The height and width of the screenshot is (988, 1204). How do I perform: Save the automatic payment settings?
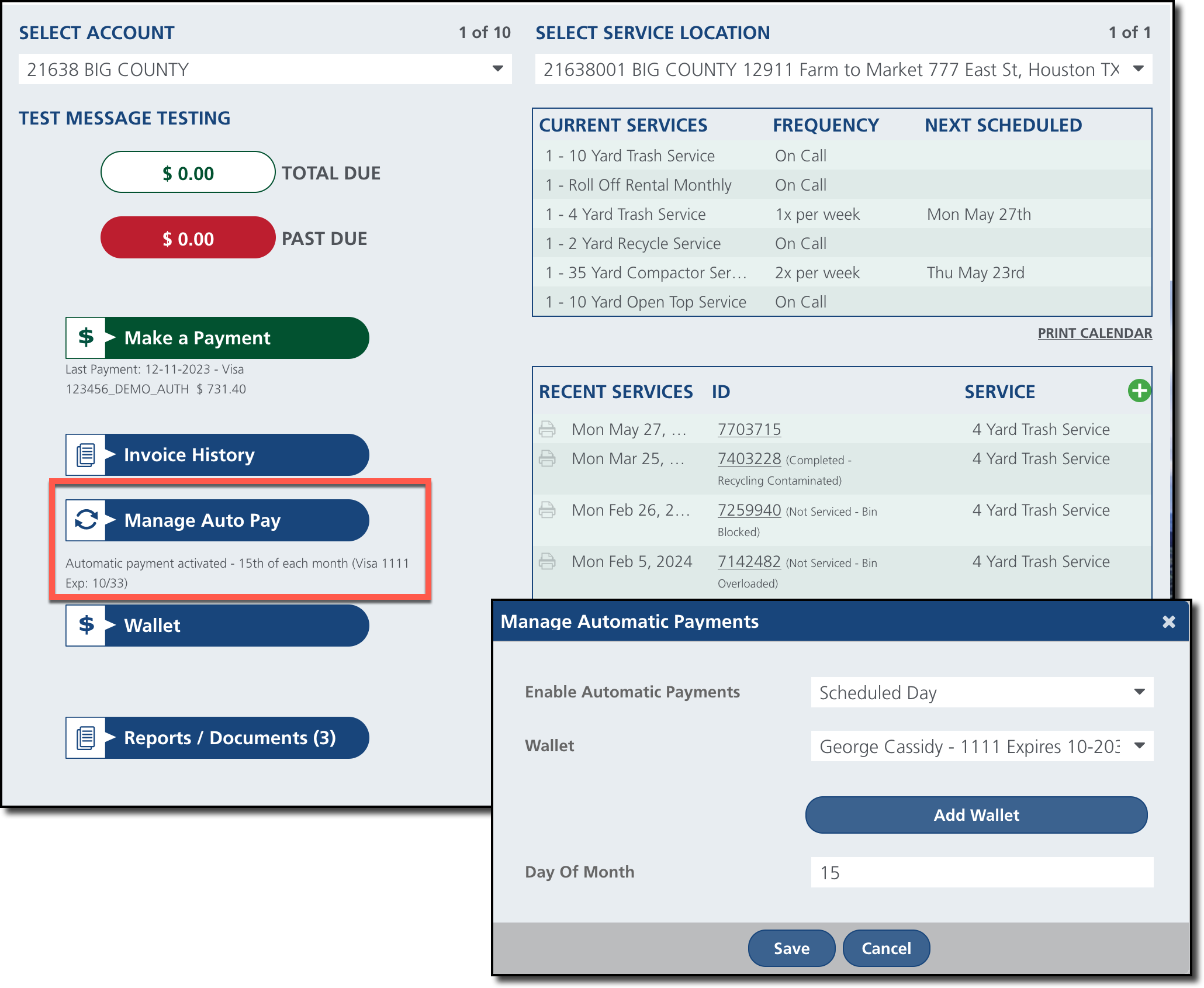791,948
